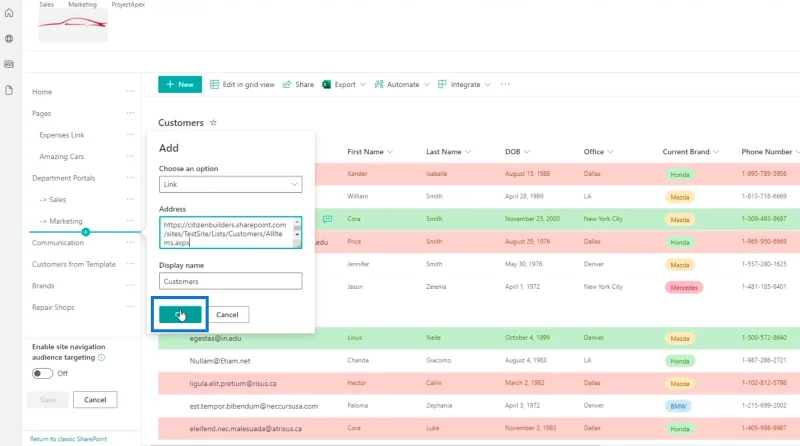Click the November 25, 2000 DOB cell
The height and width of the screenshot is (446, 800).
532,219
